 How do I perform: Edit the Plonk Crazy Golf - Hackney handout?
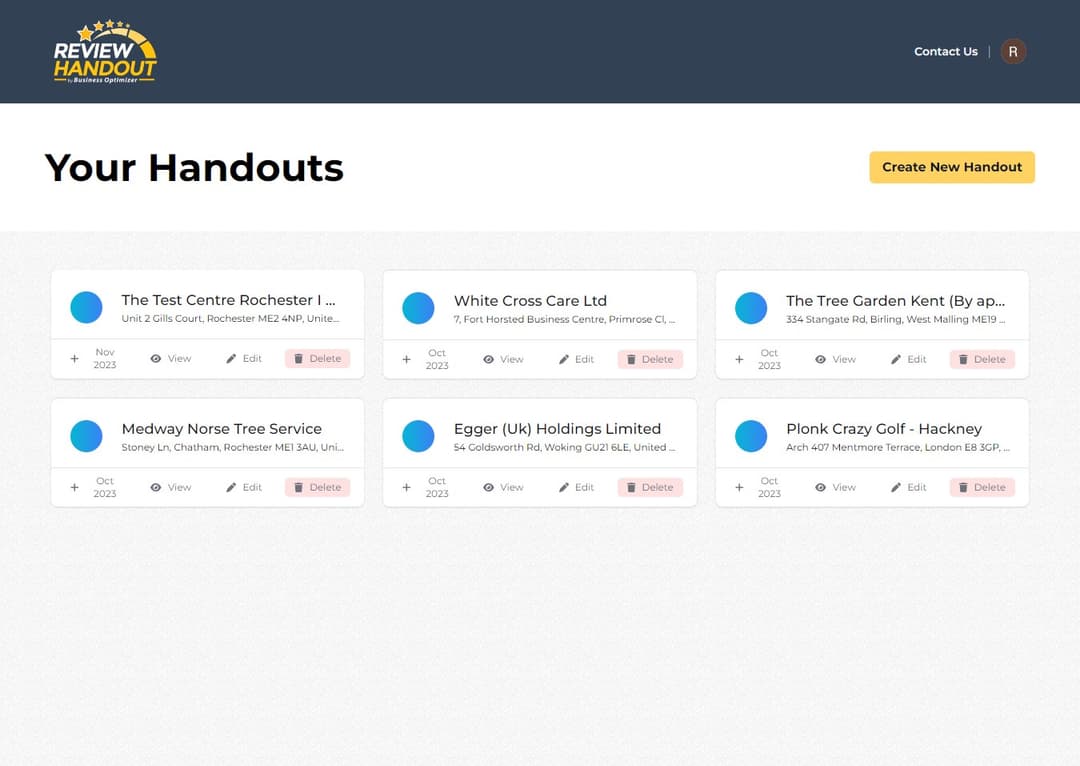point(908,487)
